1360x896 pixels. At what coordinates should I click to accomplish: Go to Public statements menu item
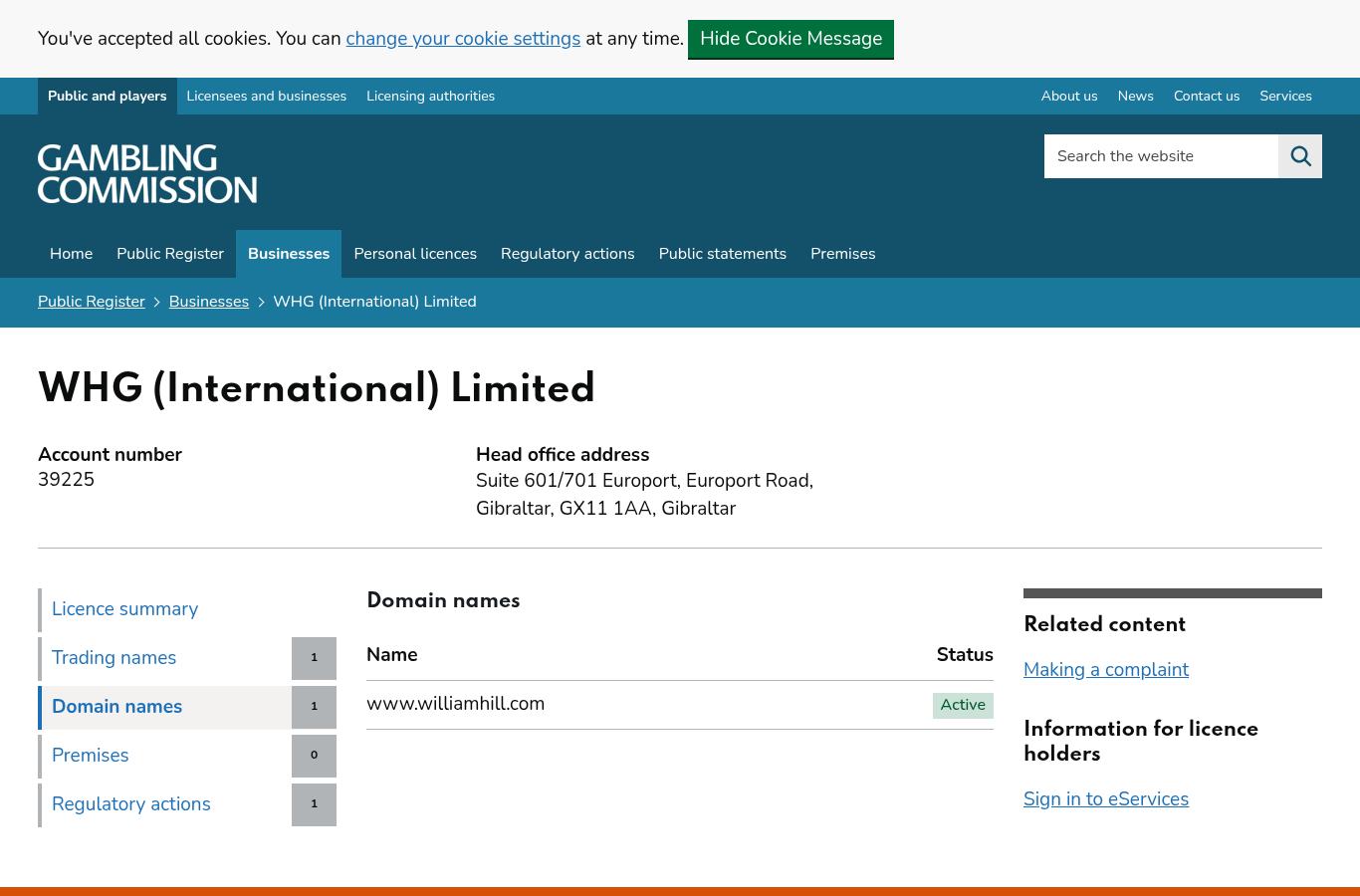tap(723, 254)
